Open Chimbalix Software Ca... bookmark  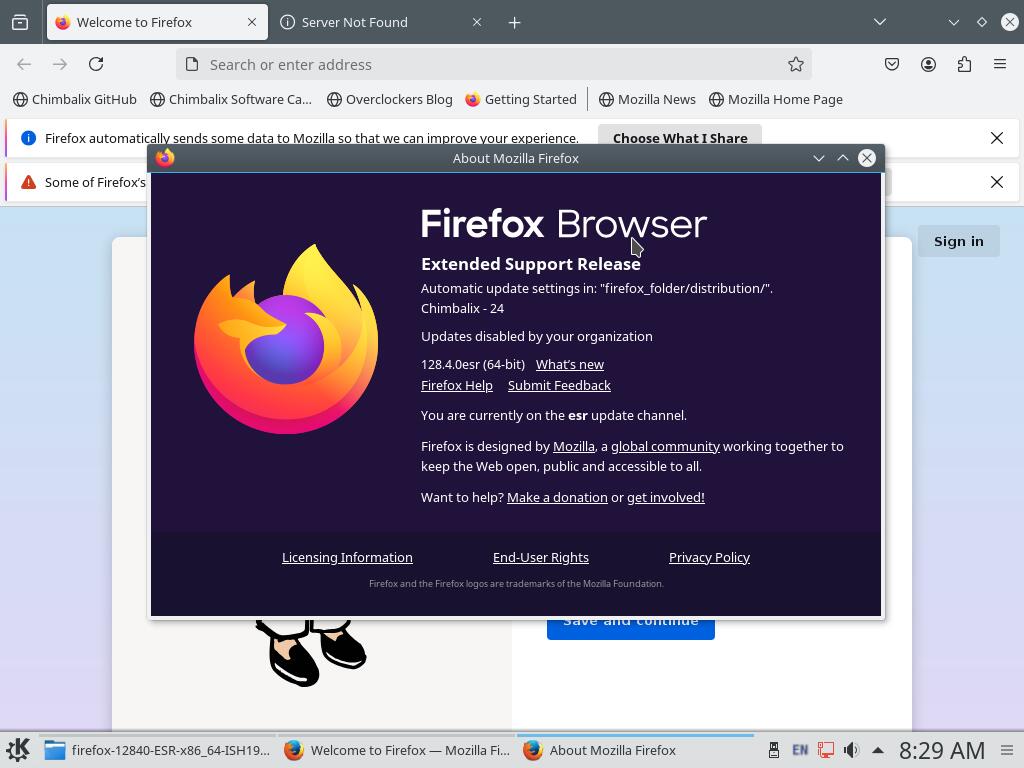[231, 99]
